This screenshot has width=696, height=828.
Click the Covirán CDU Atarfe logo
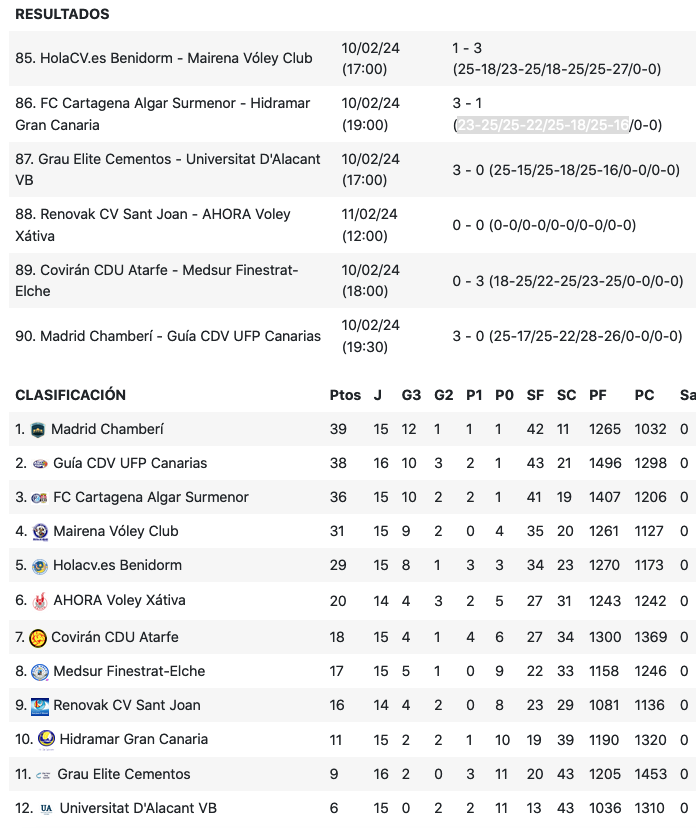[x=39, y=638]
